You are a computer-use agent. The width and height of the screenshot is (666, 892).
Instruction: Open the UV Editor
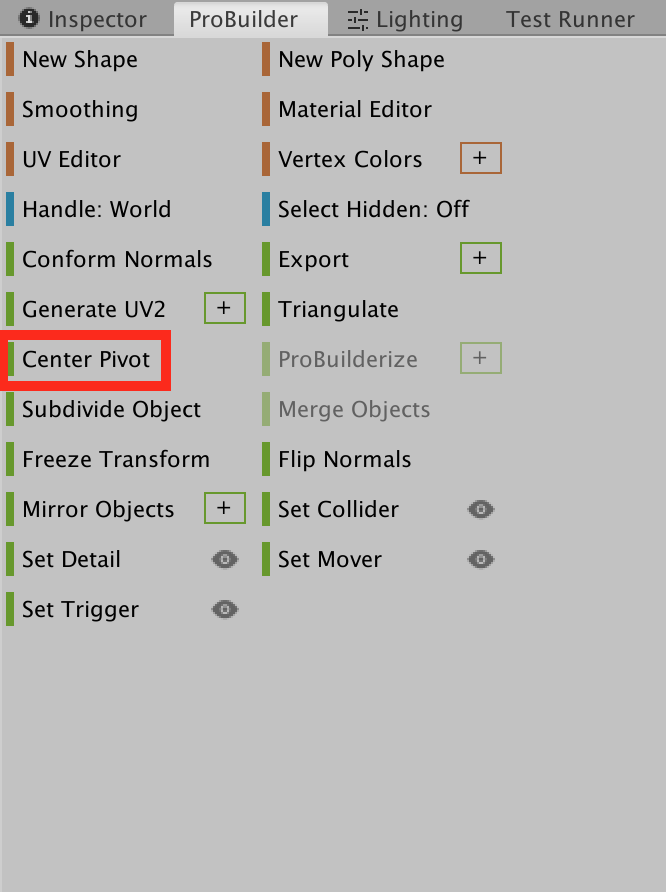coord(71,160)
